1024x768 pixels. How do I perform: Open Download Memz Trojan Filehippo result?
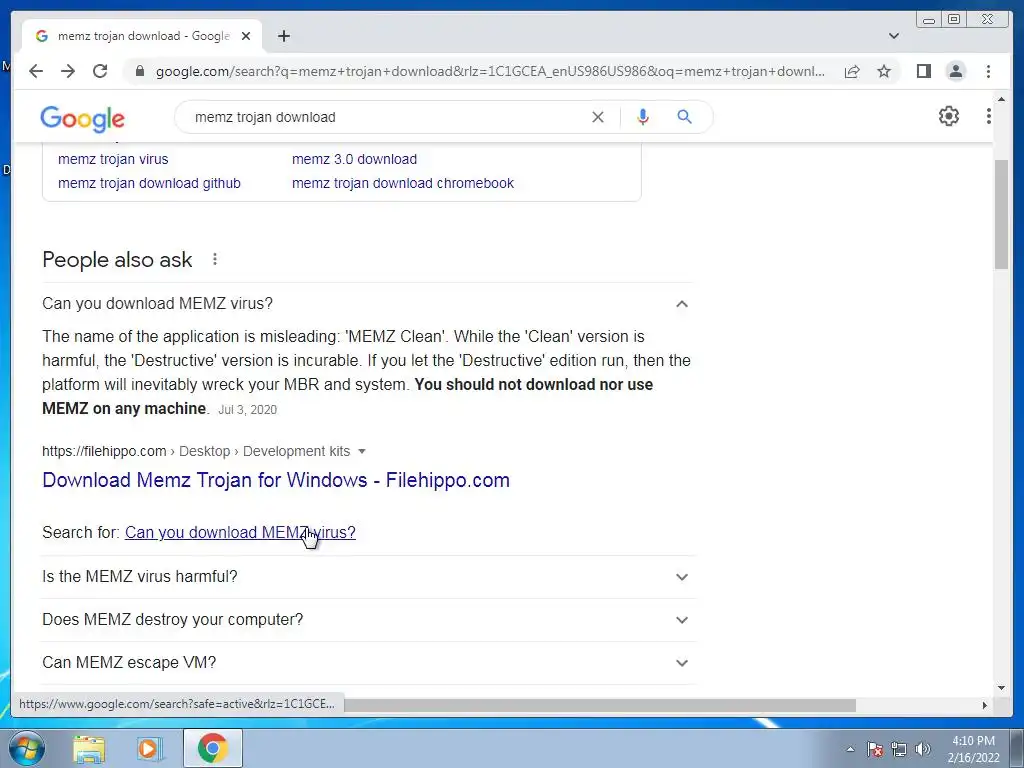276,480
